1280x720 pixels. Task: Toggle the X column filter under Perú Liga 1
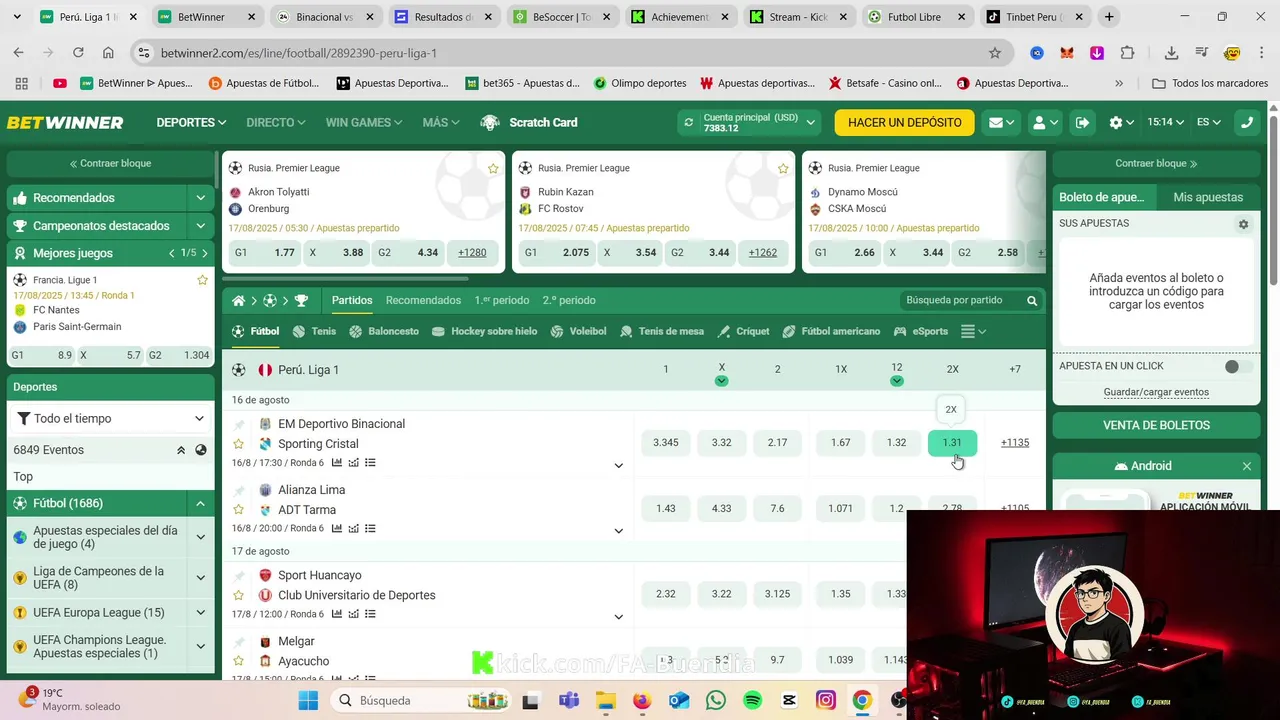click(721, 381)
